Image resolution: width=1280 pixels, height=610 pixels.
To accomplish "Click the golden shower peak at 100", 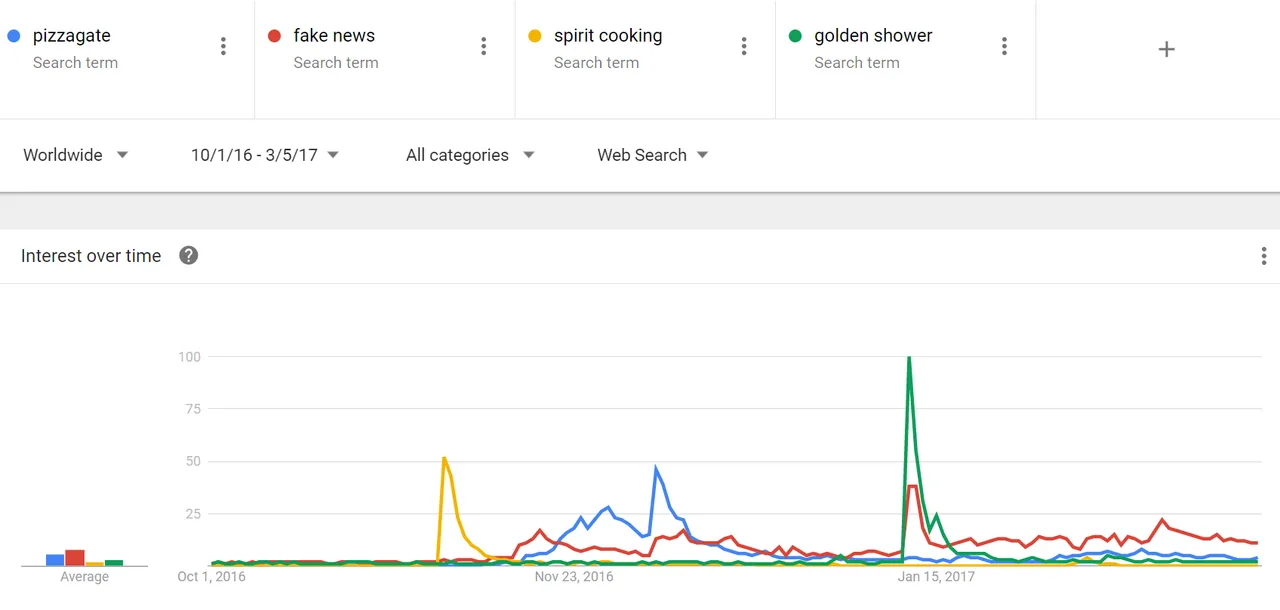I will 909,358.
